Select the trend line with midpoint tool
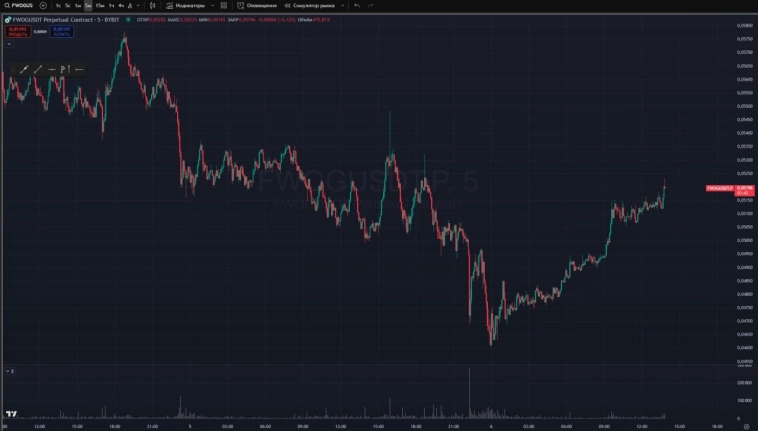 tap(24, 70)
